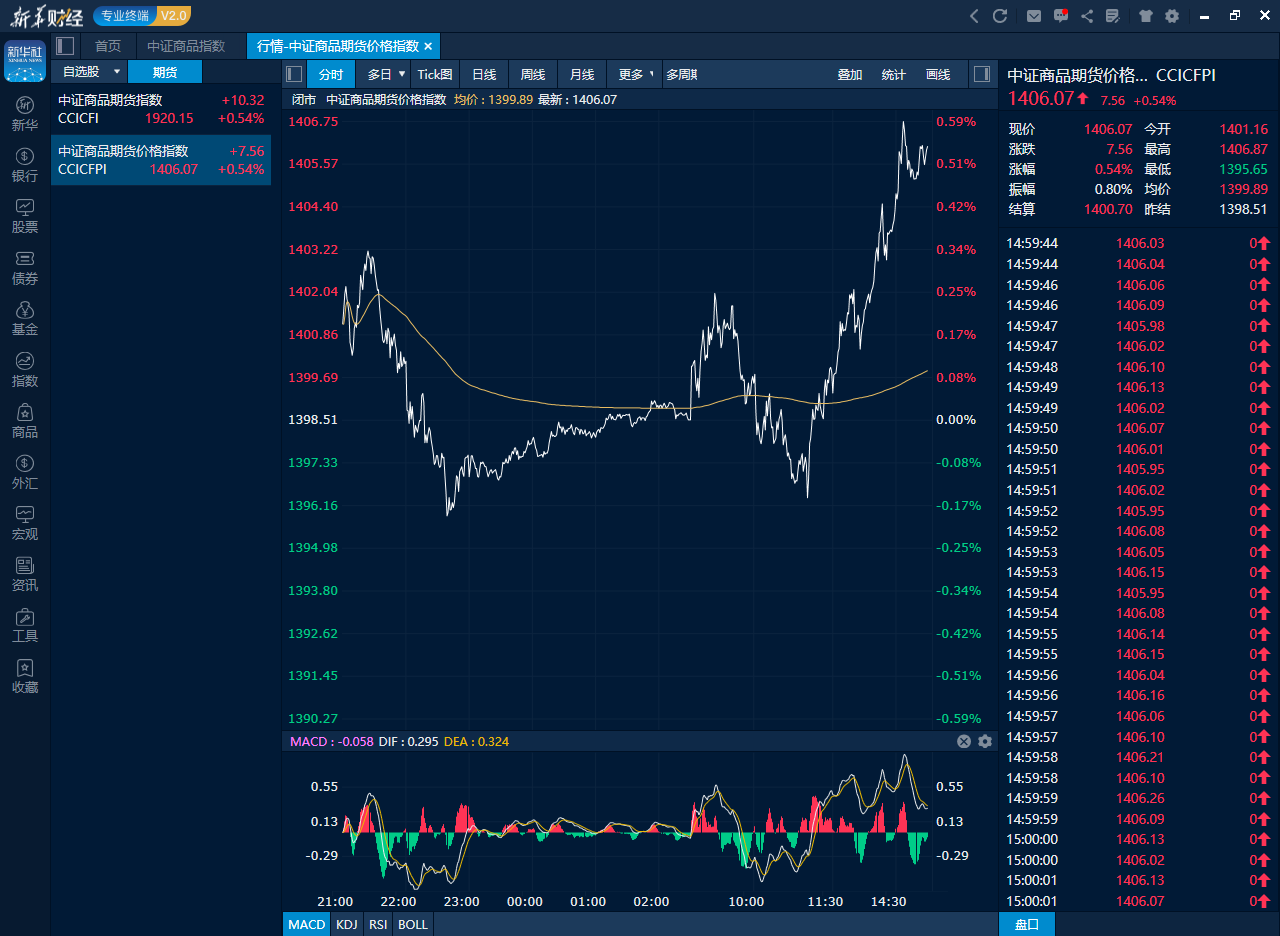Screen dimensions: 1280x936
Task: Open the 收藏 (Favorites) sidebar icon
Action: (x=25, y=675)
